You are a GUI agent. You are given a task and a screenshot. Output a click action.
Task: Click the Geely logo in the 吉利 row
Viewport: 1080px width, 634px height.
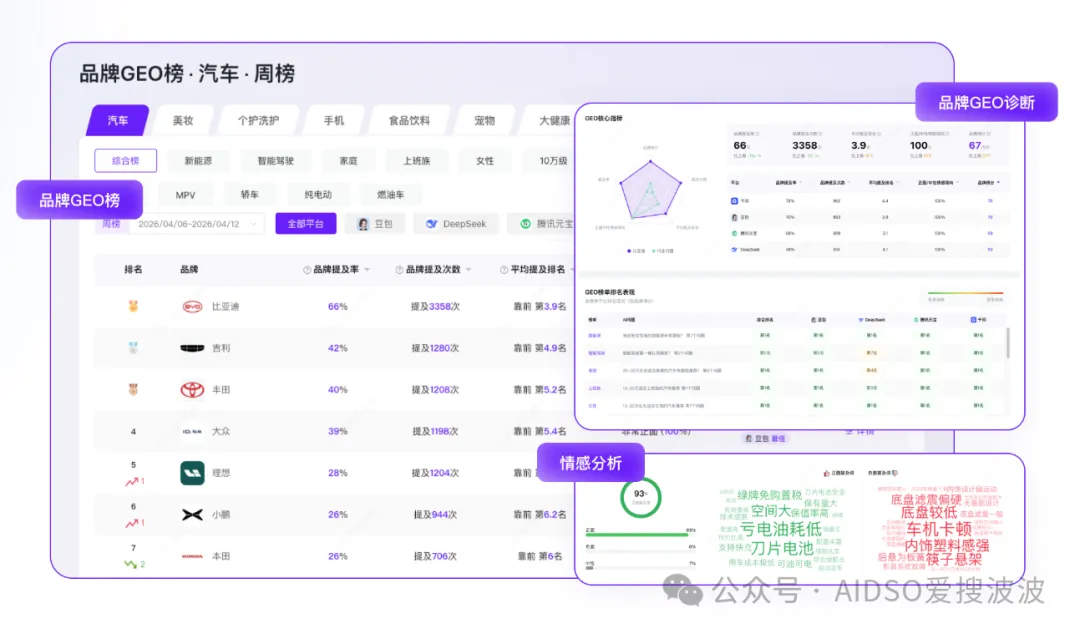pyautogui.click(x=192, y=348)
